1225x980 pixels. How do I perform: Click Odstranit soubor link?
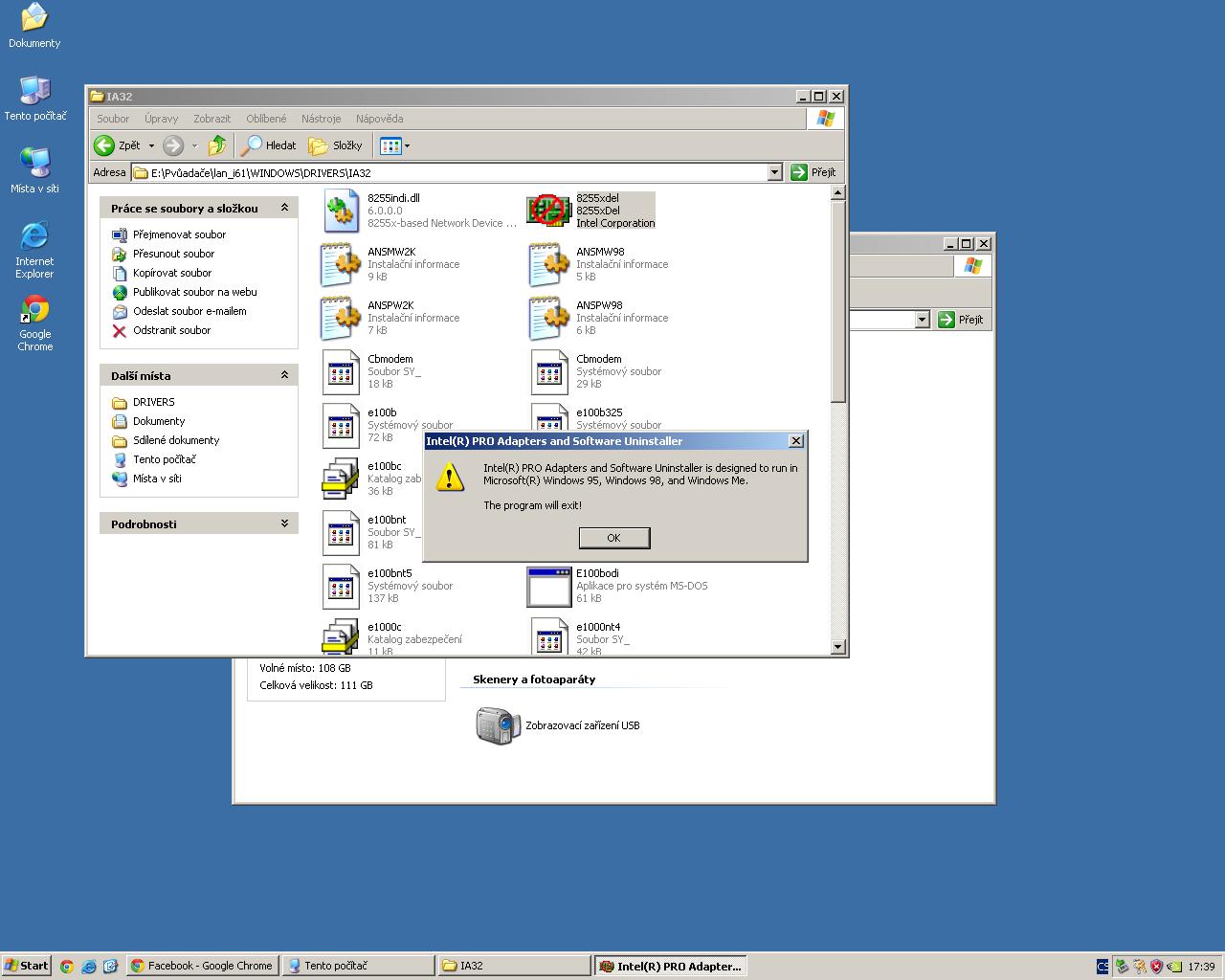point(171,330)
